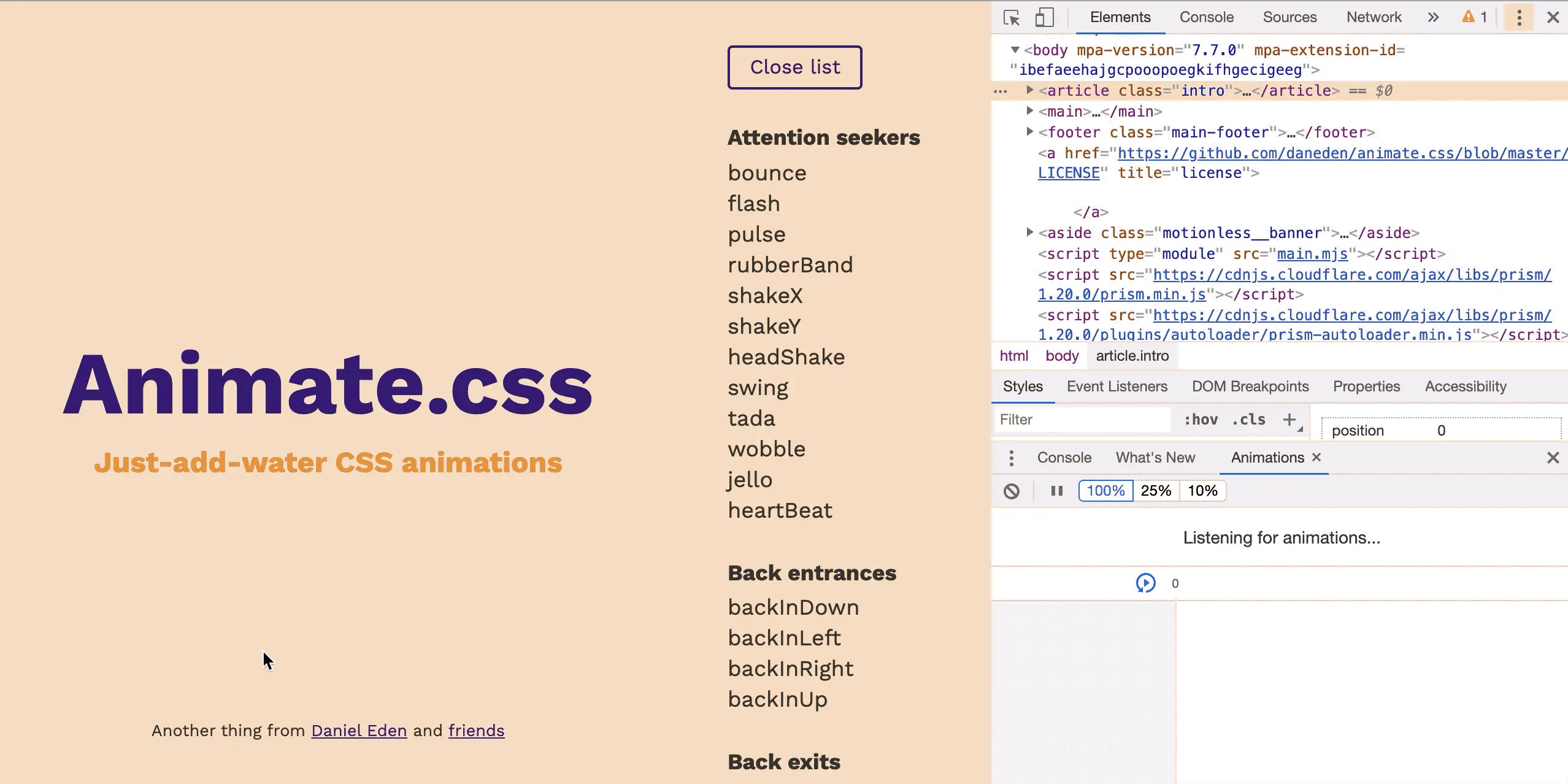
Task: Select the flash animation
Action: point(753,204)
